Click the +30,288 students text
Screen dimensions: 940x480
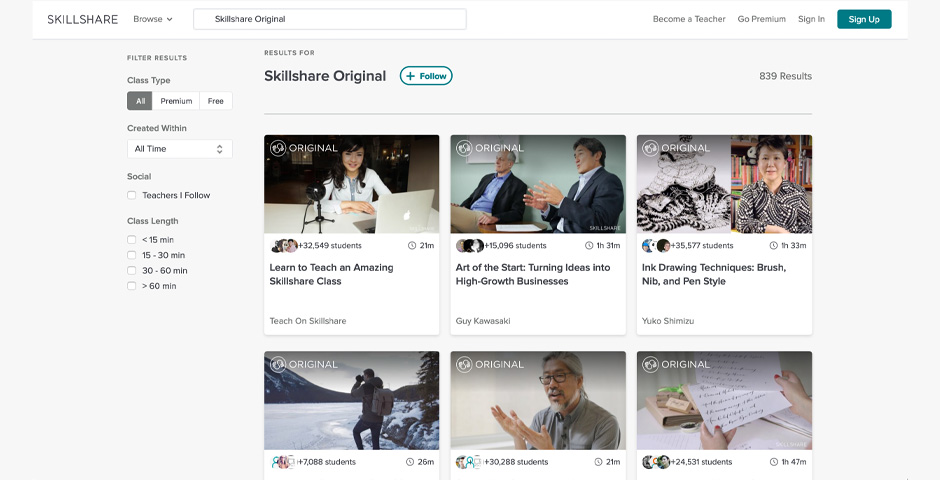pyautogui.click(x=516, y=462)
